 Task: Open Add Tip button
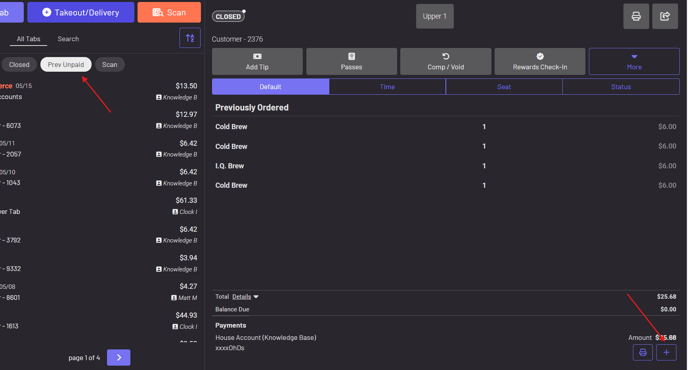click(257, 61)
